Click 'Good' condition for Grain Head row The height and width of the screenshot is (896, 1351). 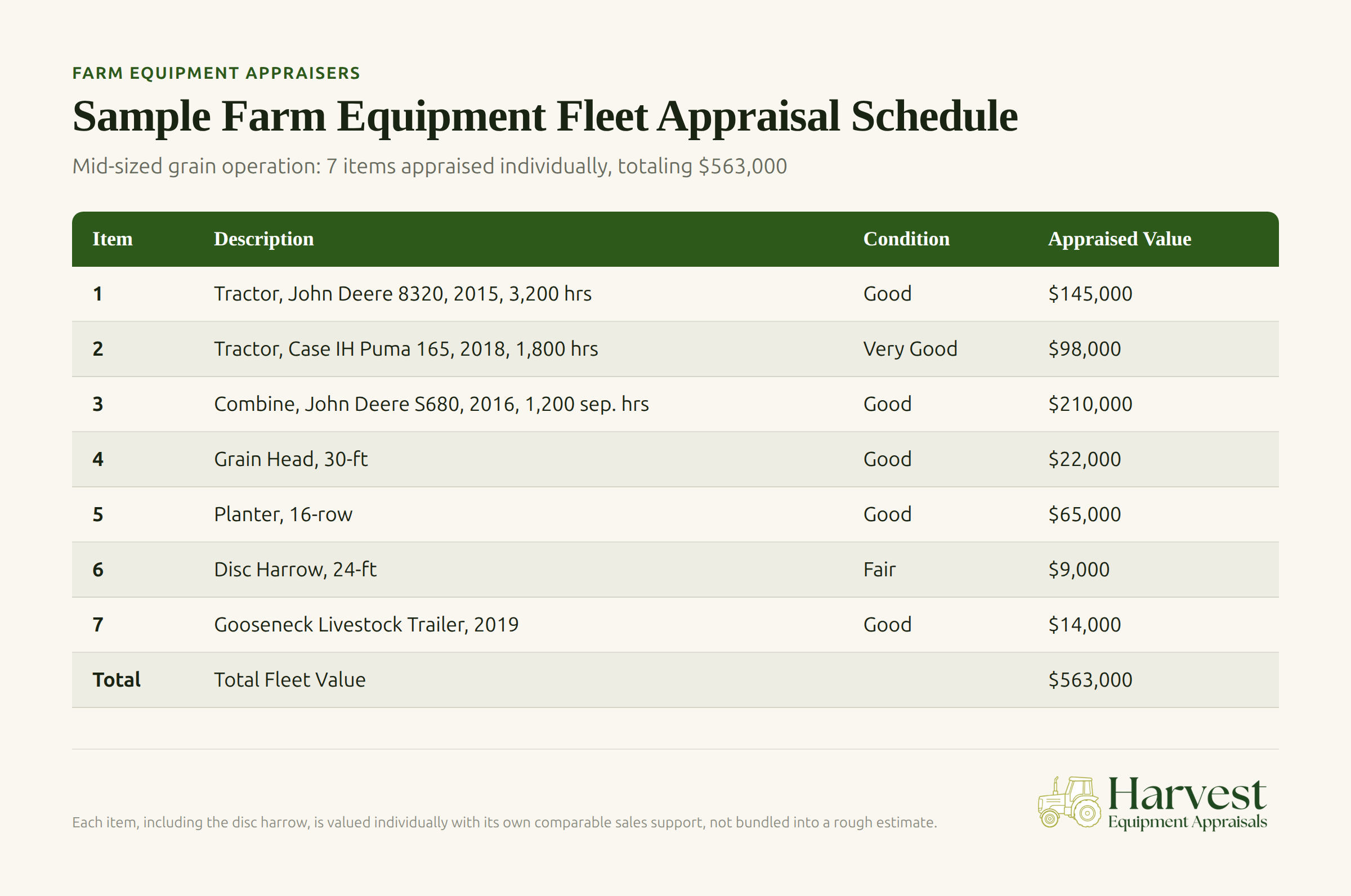click(x=887, y=459)
